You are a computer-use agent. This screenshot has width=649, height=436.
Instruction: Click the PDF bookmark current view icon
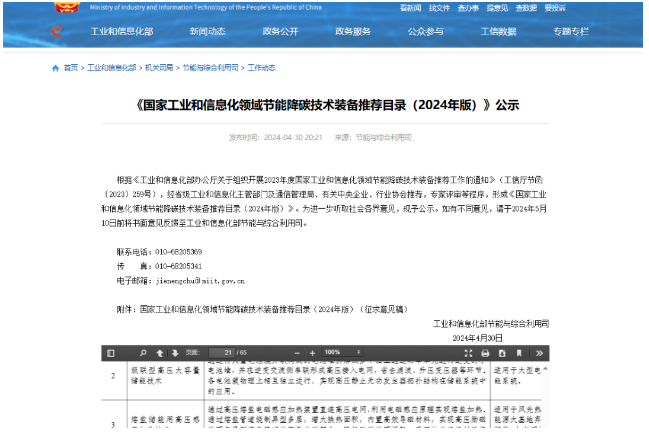coord(518,353)
